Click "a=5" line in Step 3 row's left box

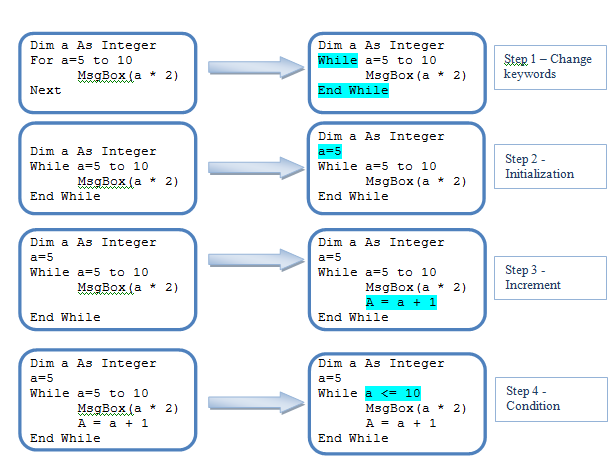(x=42, y=257)
